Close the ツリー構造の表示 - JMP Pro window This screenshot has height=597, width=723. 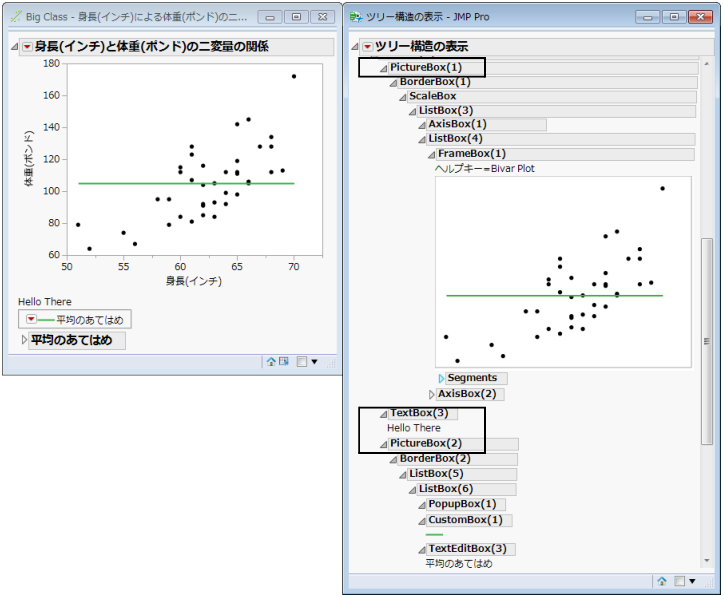(x=700, y=17)
